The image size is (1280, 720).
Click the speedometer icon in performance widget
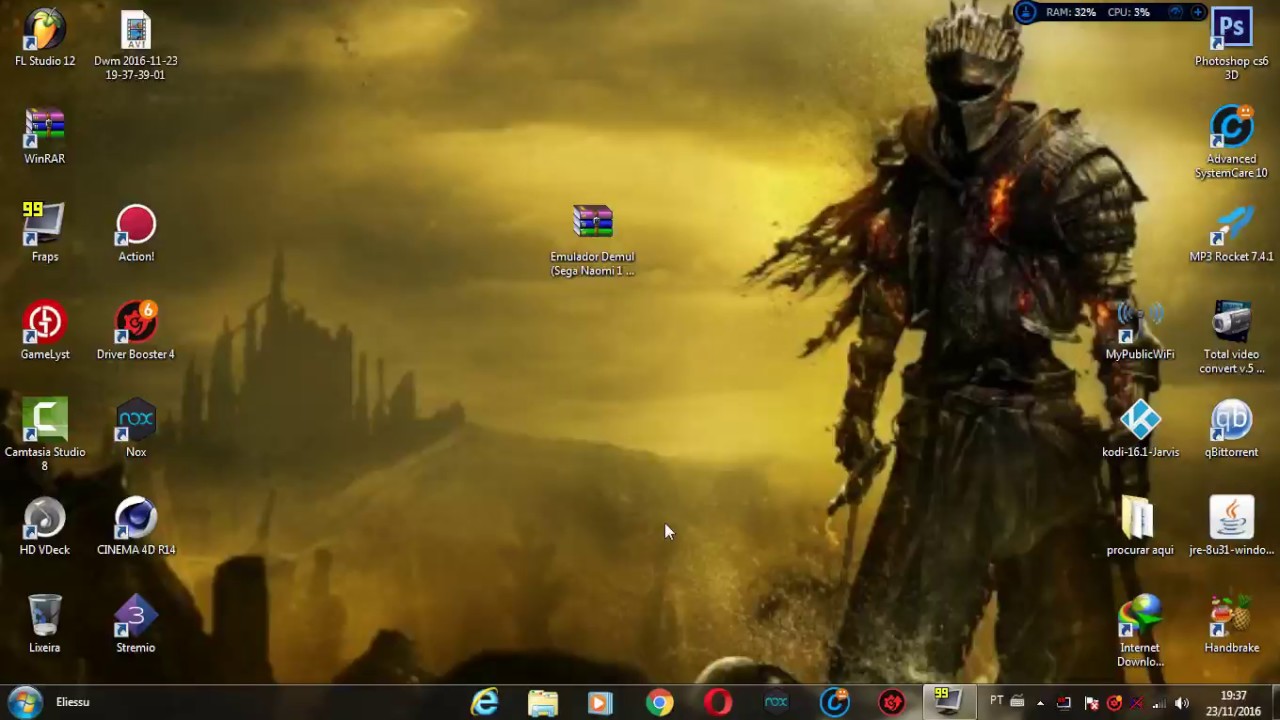point(1175,12)
